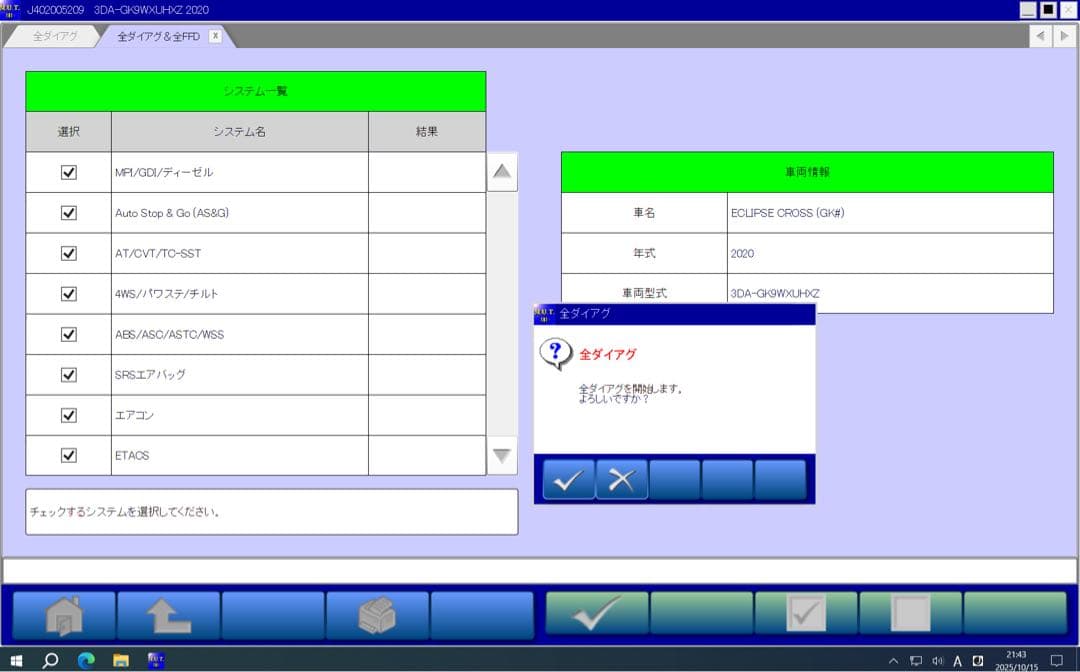
Task: Close the 全ダイアグ＆全FFD tab
Action: pyautogui.click(x=214, y=36)
